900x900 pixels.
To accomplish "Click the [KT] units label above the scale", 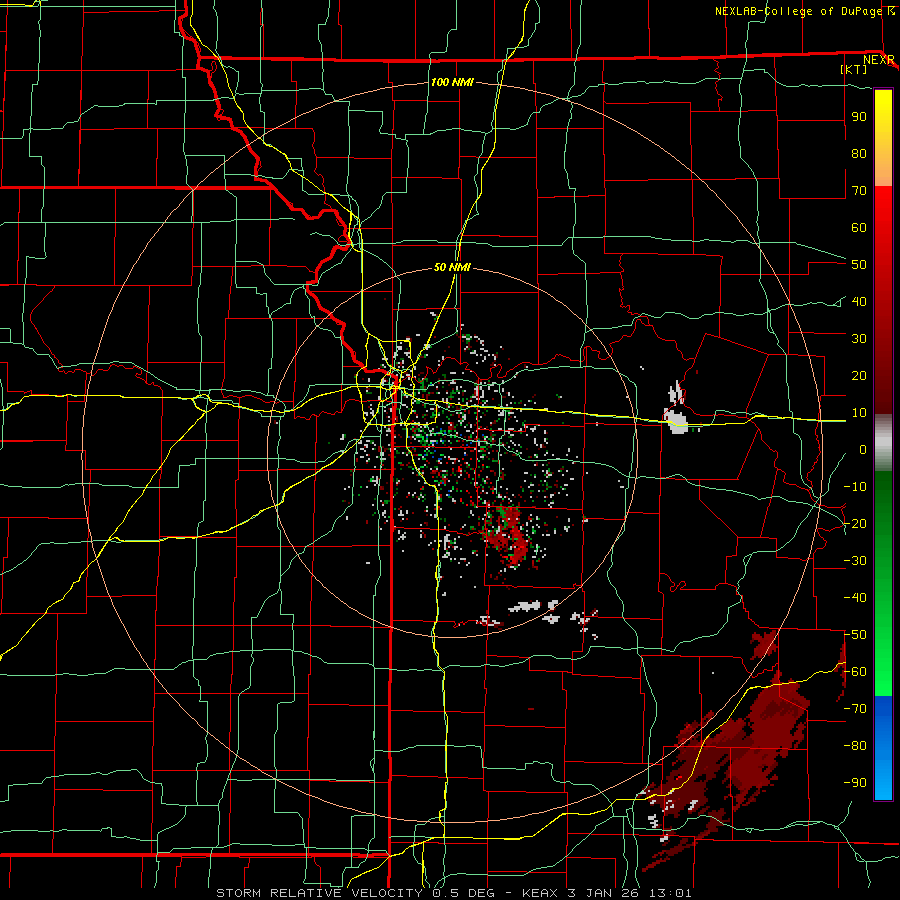I will (x=854, y=69).
